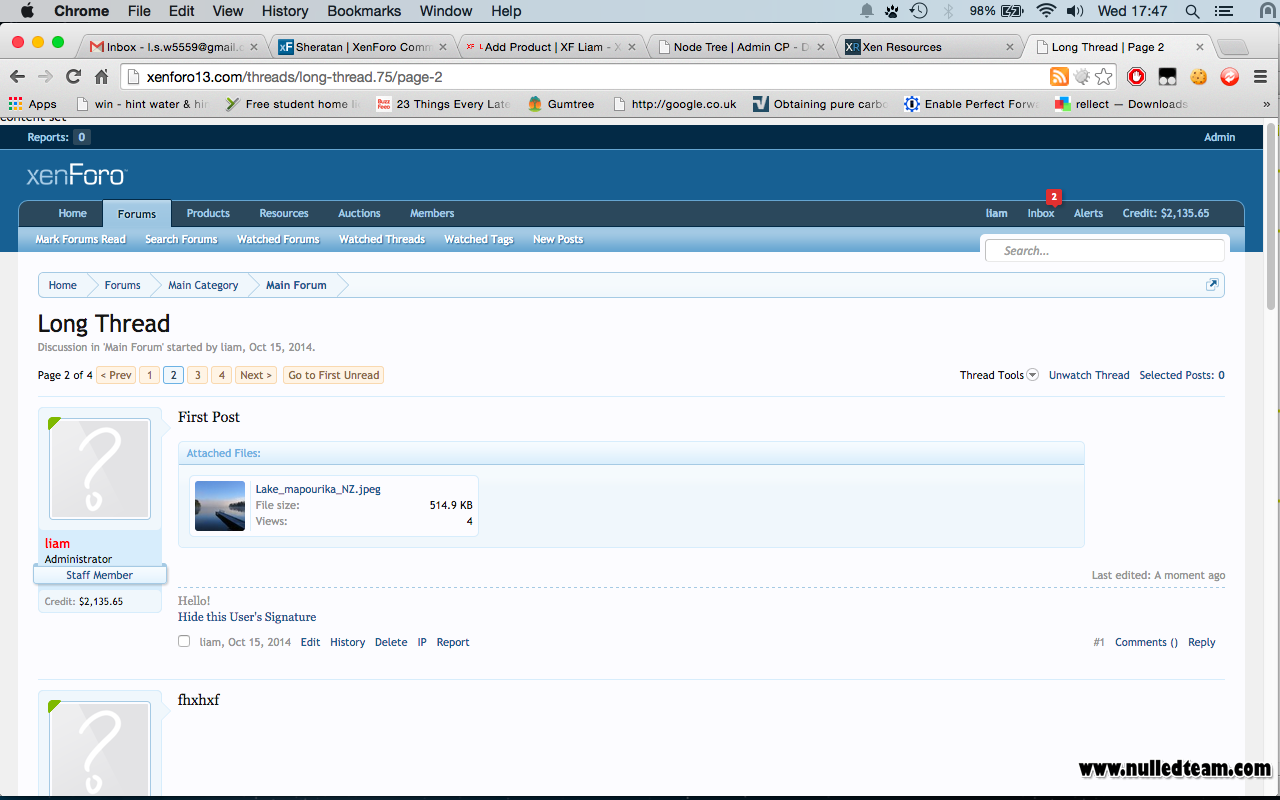Viewport: 1280px width, 800px height.
Task: Open the Apple menu
Action: [27, 11]
